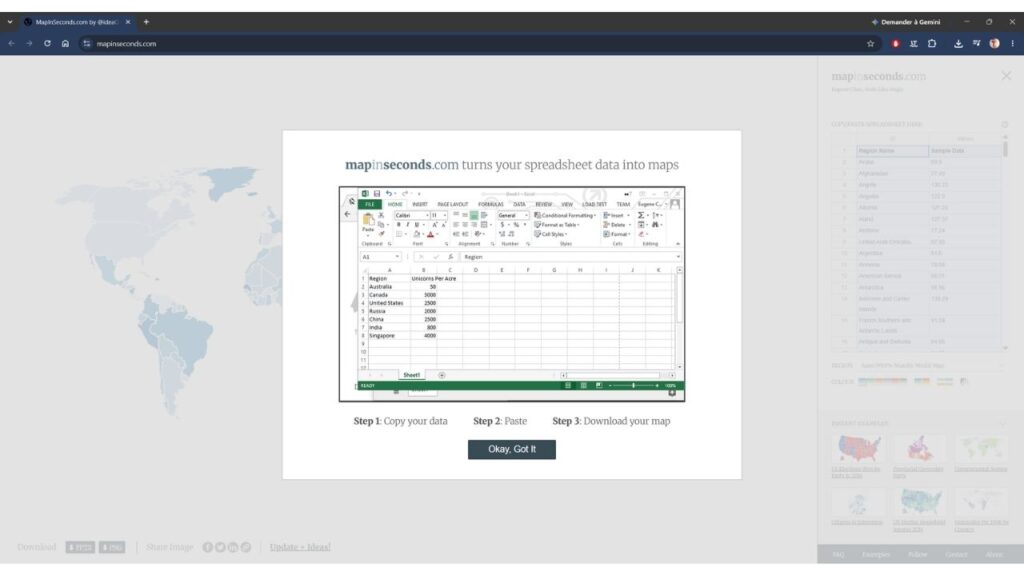
Task: Open the Canada map example thumbnail
Action: [919, 449]
